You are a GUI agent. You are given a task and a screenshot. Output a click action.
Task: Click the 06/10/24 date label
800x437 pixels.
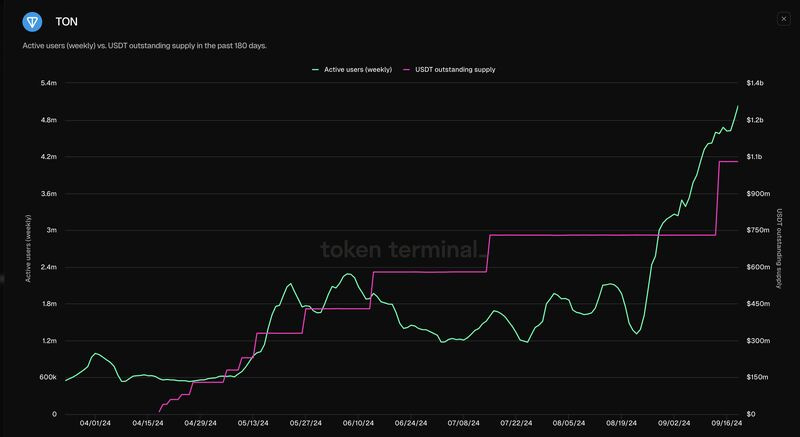[x=359, y=424]
